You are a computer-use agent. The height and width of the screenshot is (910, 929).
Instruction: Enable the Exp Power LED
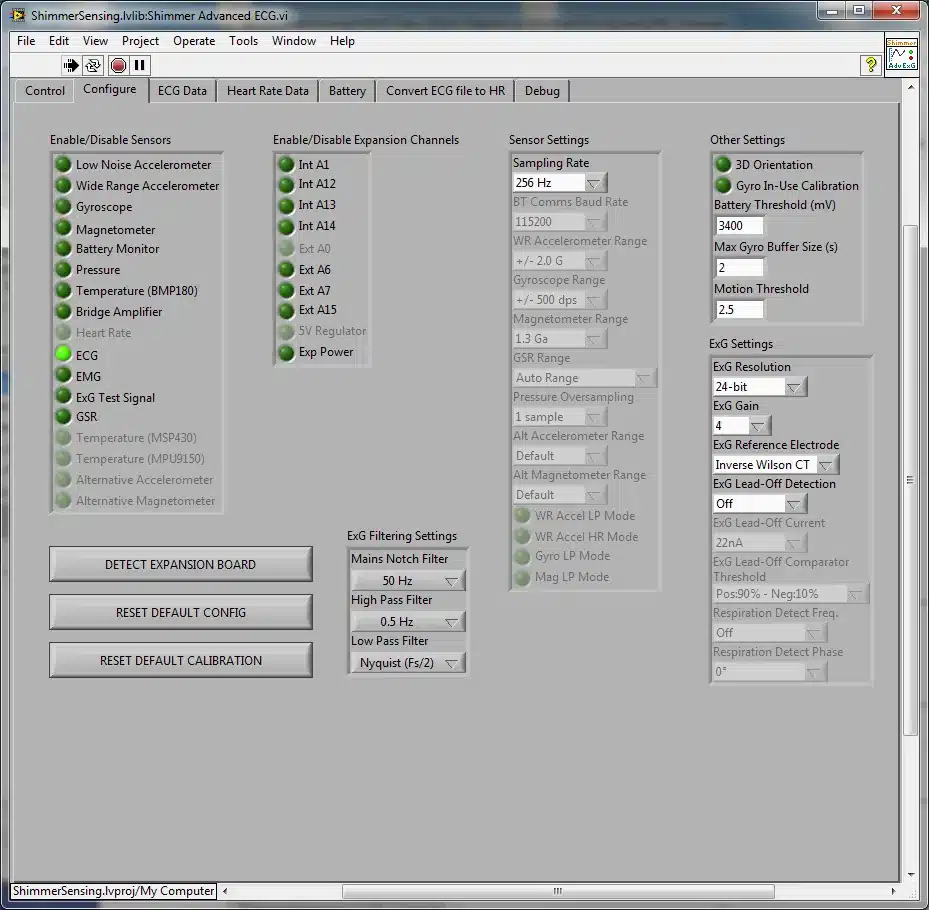[x=286, y=353]
